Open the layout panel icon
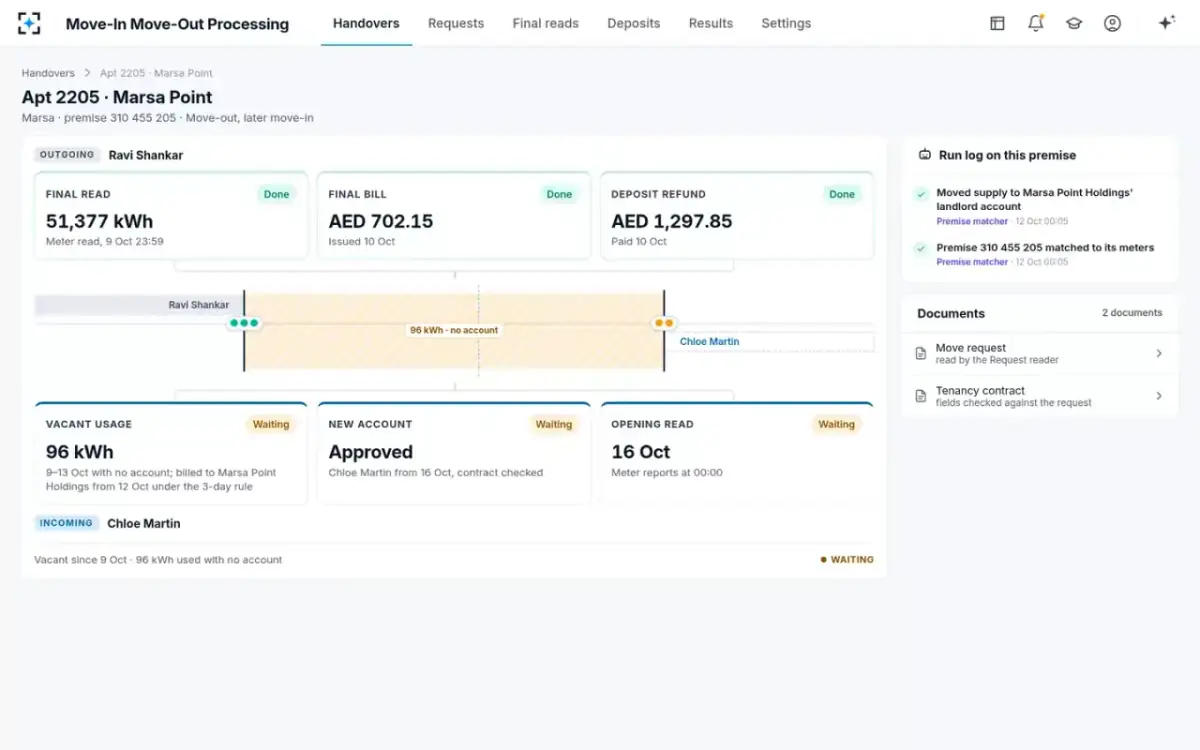This screenshot has height=750, width=1200. [997, 23]
